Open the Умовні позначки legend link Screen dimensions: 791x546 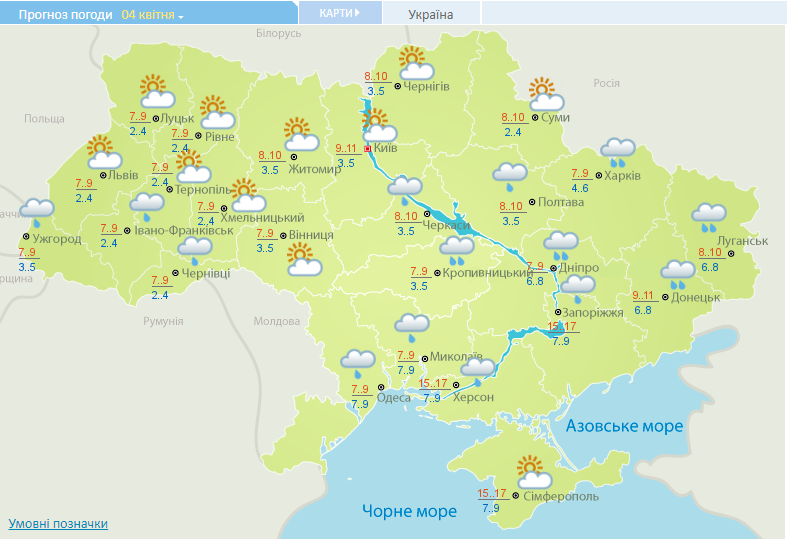click(x=58, y=523)
